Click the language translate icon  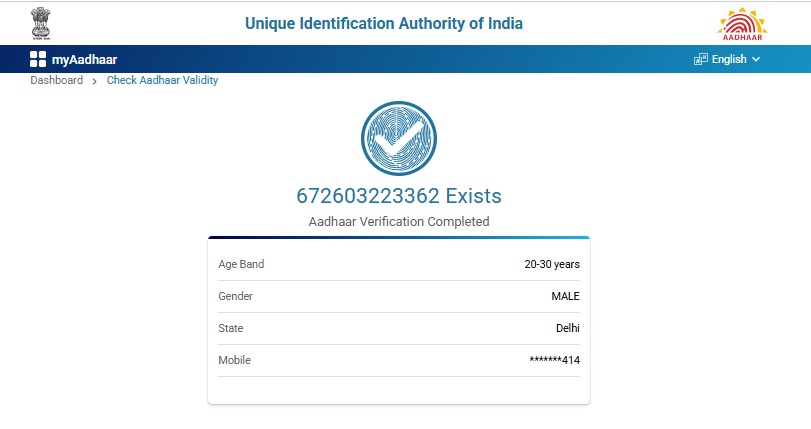coord(700,59)
